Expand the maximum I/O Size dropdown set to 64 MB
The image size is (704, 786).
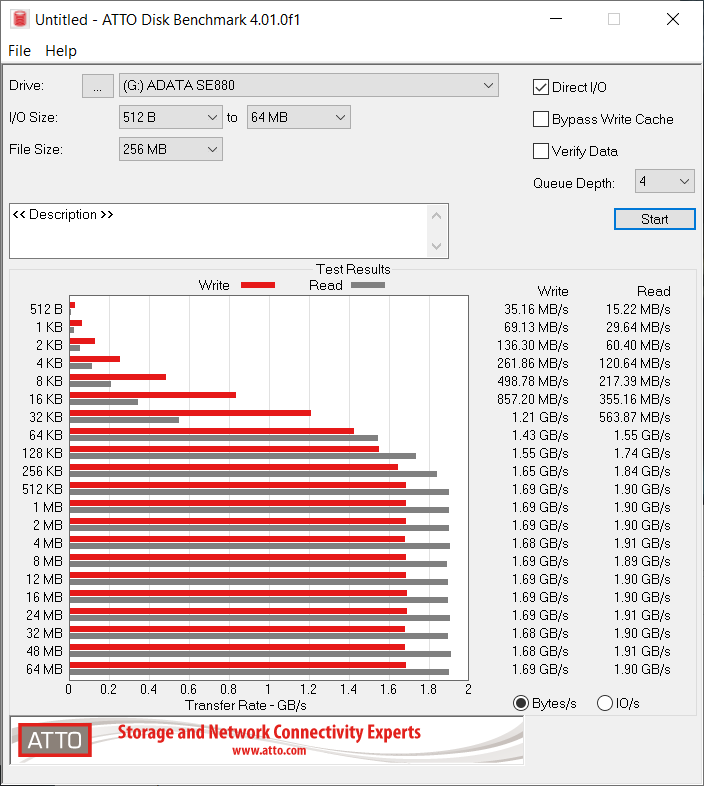[x=298, y=117]
